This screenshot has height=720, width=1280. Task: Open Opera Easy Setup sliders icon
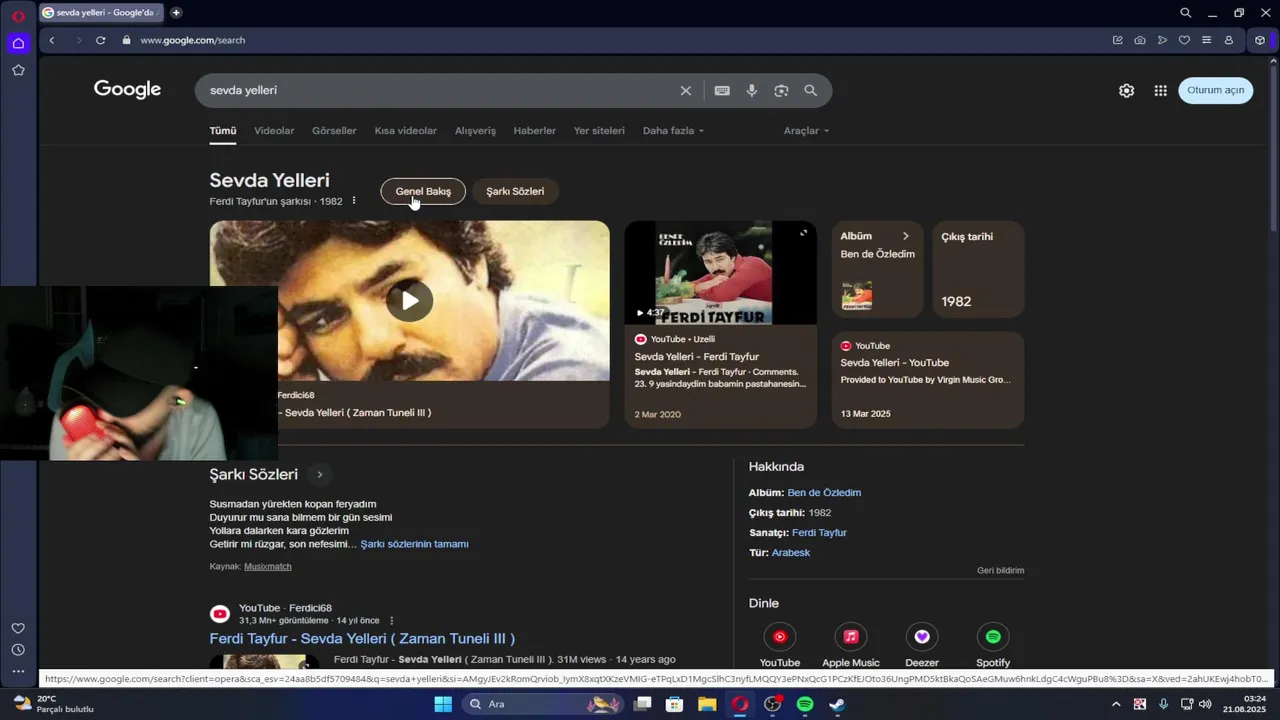click(1206, 40)
